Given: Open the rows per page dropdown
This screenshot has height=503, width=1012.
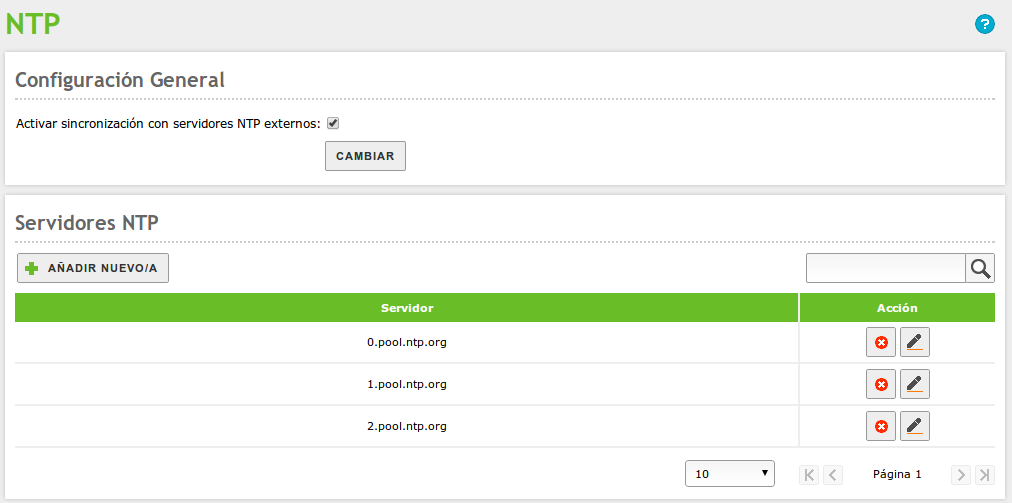Looking at the screenshot, I should [x=730, y=474].
